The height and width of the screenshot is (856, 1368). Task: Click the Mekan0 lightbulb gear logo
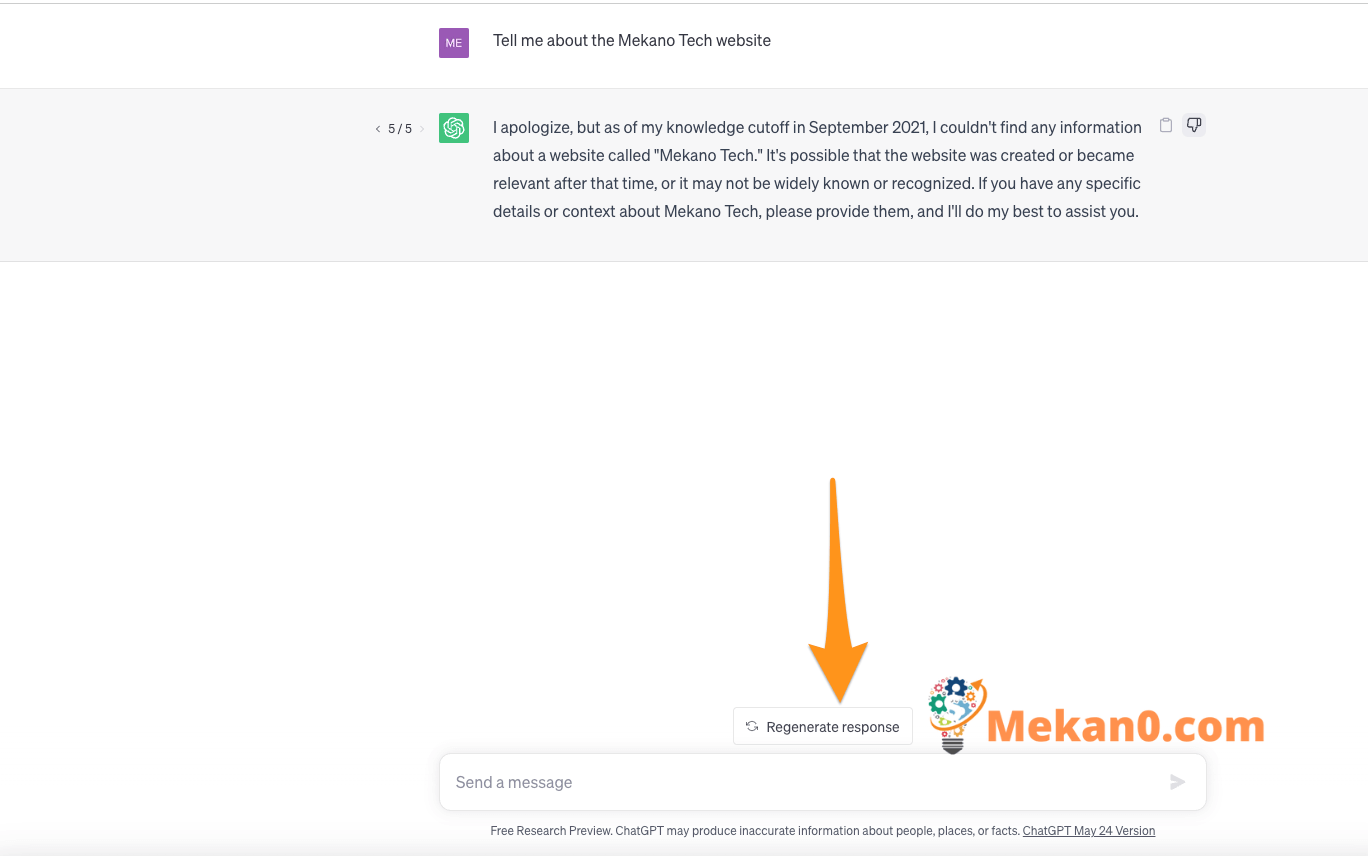[955, 715]
